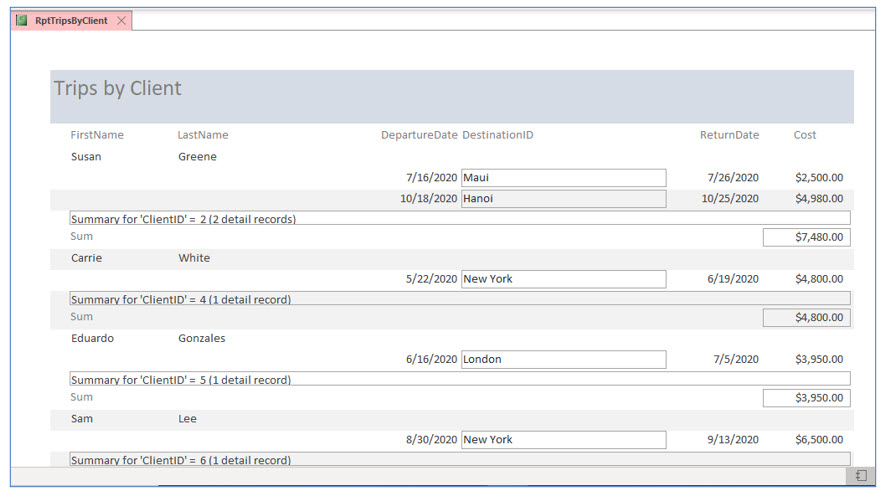The image size is (882, 492).
Task: Click summary box for ClientID 2
Action: (460, 218)
